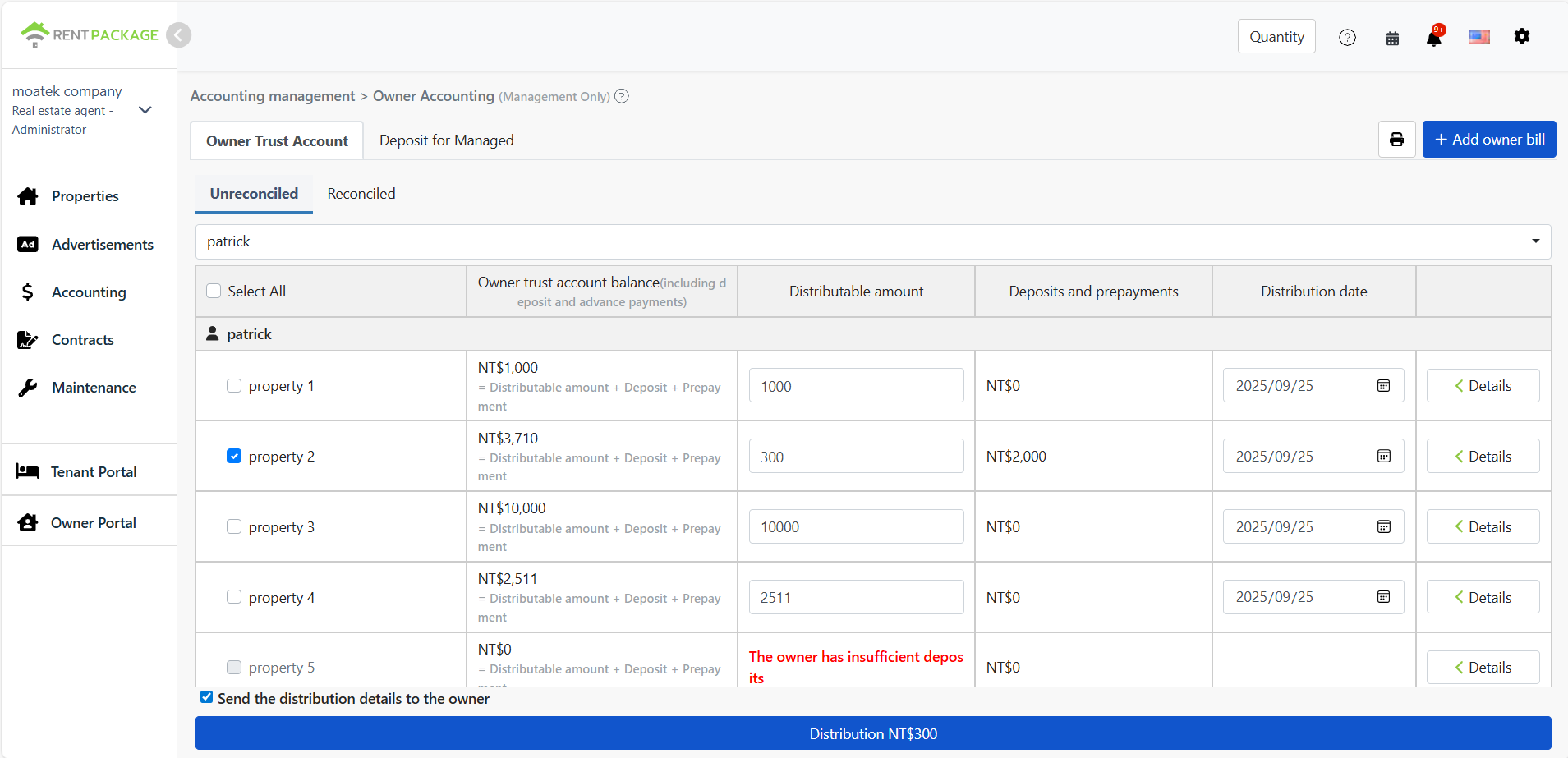The width and height of the screenshot is (1568, 758).
Task: Click the printer icon button
Action: [1396, 140]
